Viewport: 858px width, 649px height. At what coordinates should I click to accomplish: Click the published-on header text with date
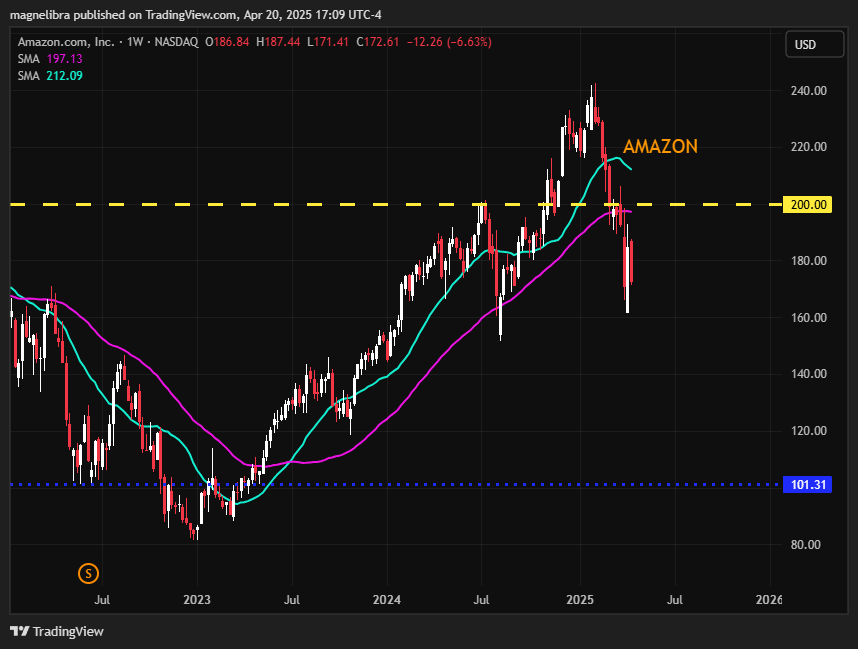pos(196,15)
